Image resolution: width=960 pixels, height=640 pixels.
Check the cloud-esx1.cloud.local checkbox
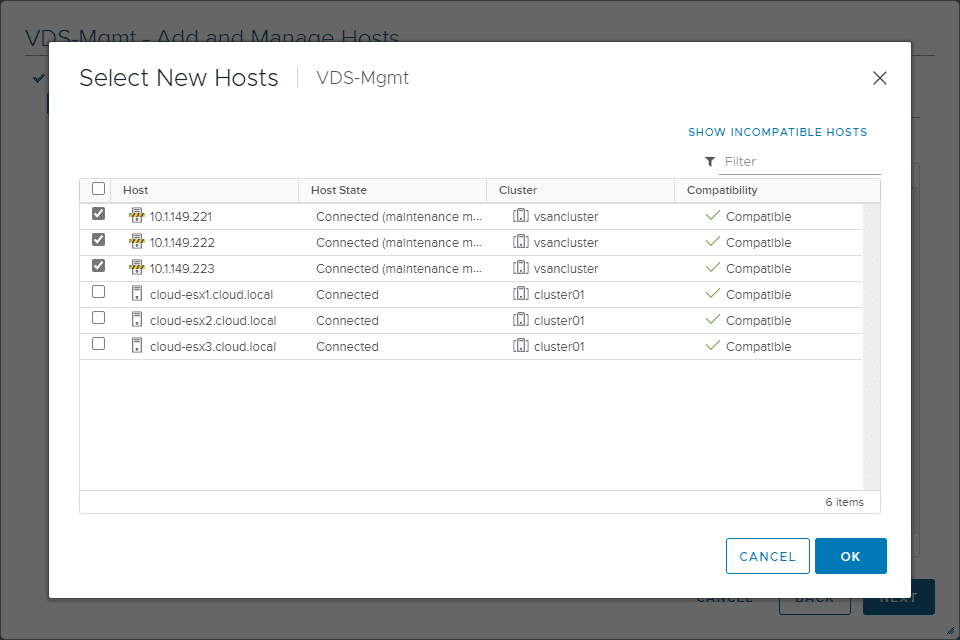[98, 292]
